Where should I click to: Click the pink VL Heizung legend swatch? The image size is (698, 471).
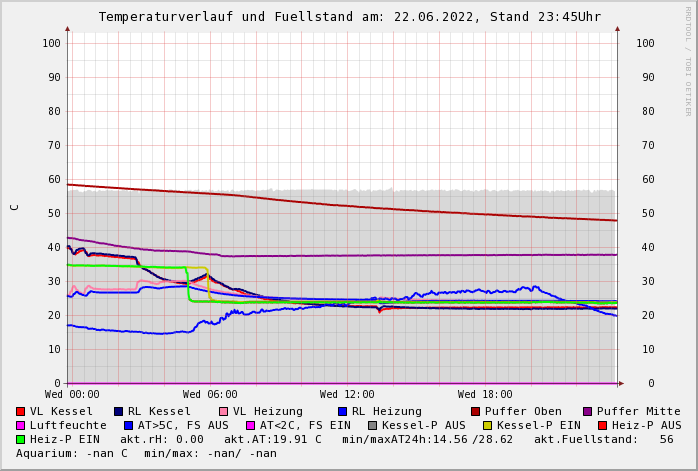224,411
